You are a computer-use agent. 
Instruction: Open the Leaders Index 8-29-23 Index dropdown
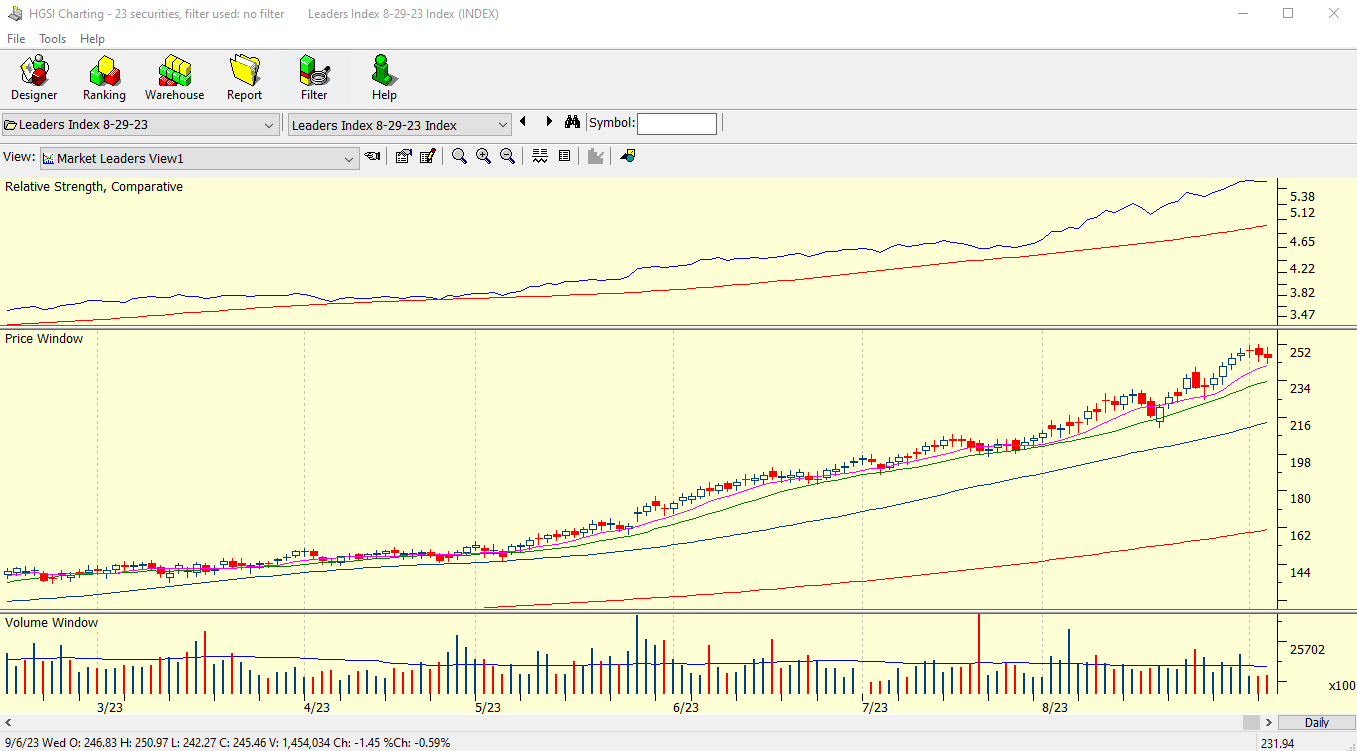400,125
